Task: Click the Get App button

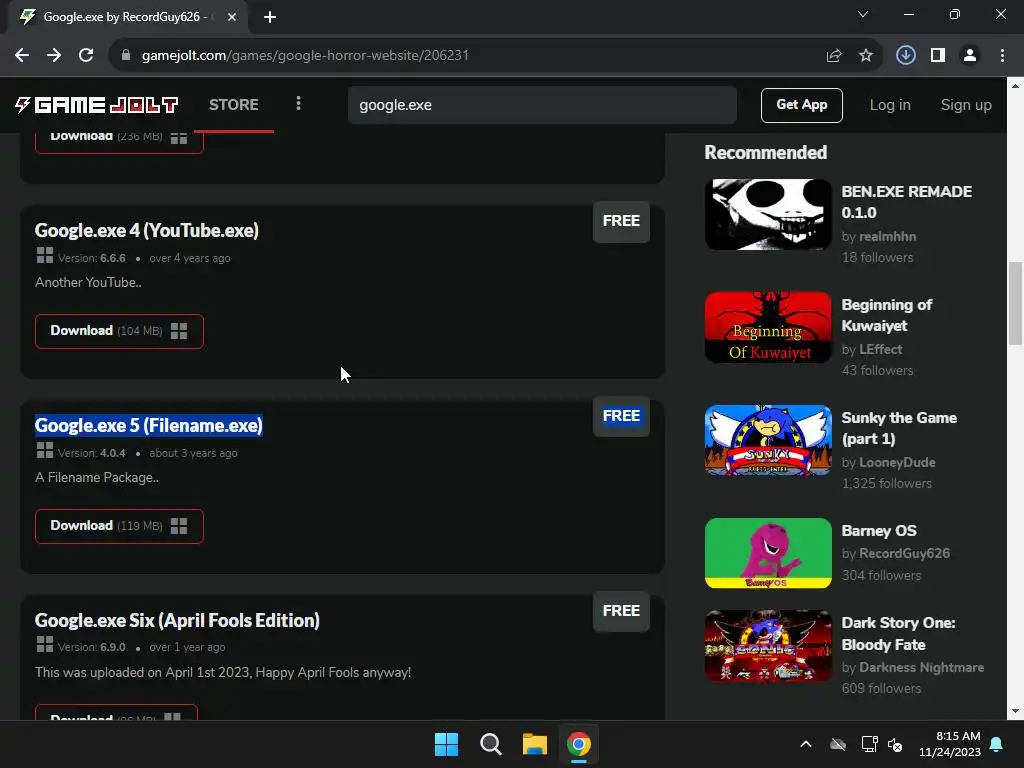Action: click(801, 105)
